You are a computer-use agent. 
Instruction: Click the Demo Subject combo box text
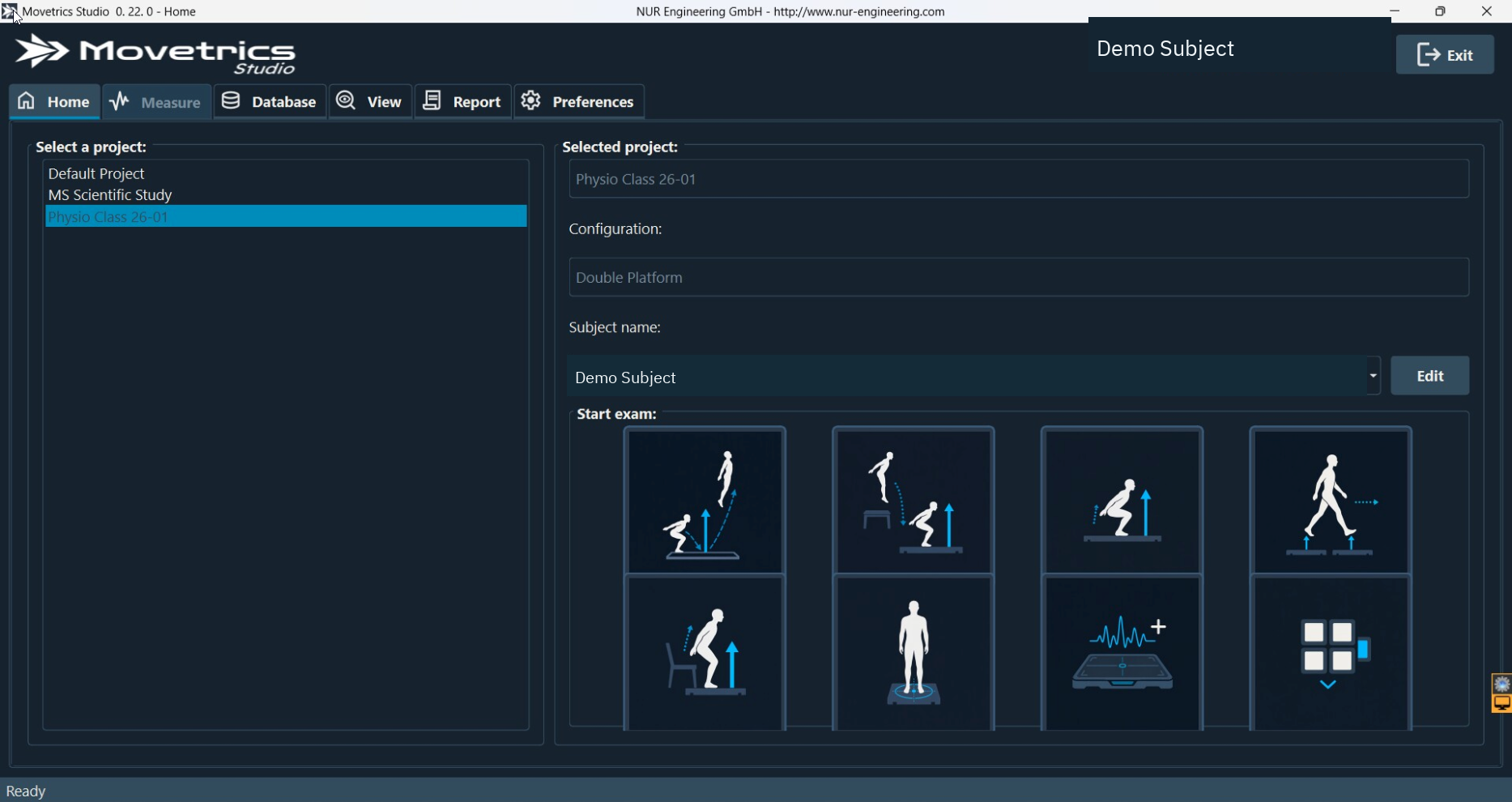(625, 378)
